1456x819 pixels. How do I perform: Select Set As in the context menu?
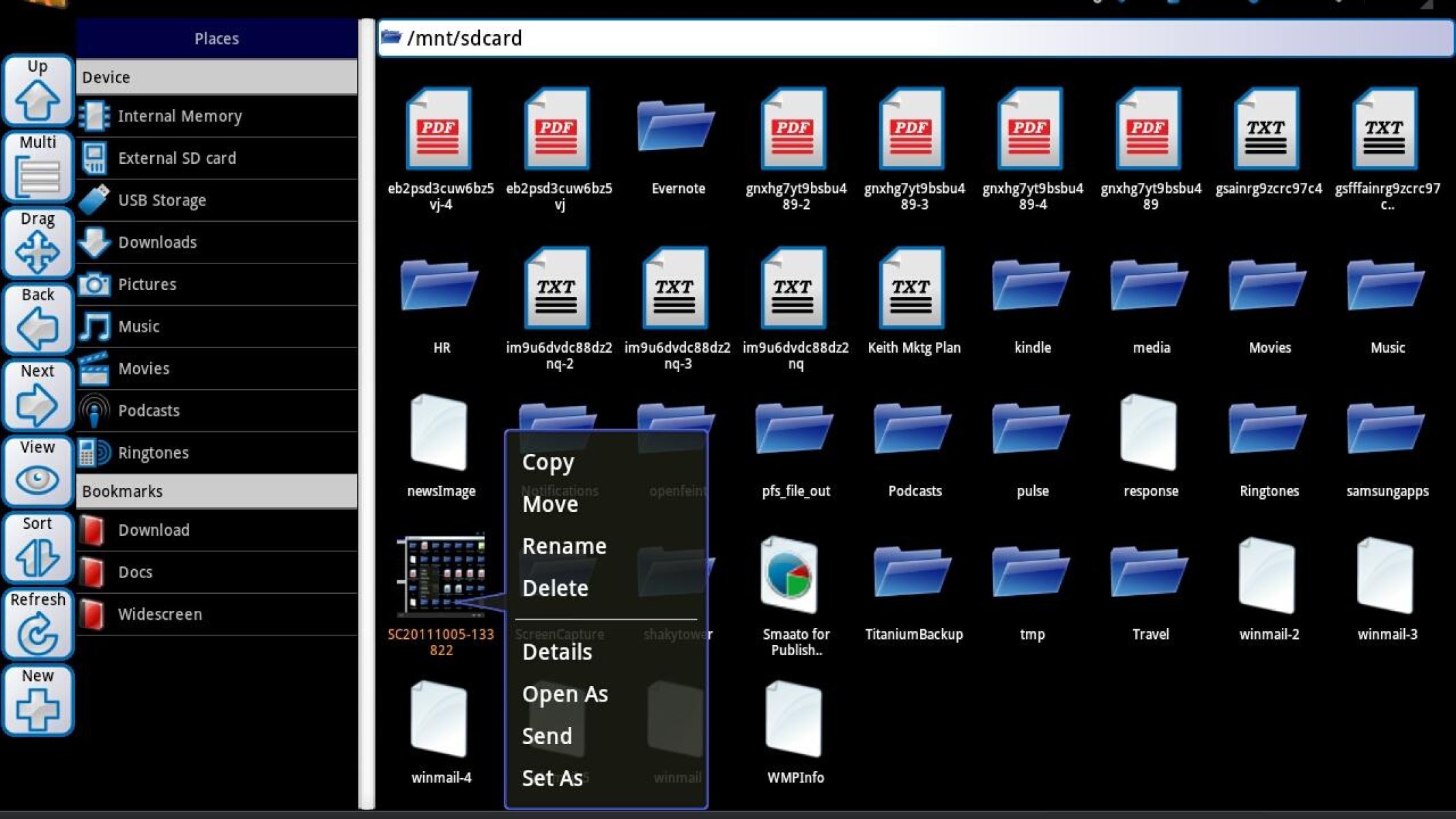pos(552,778)
